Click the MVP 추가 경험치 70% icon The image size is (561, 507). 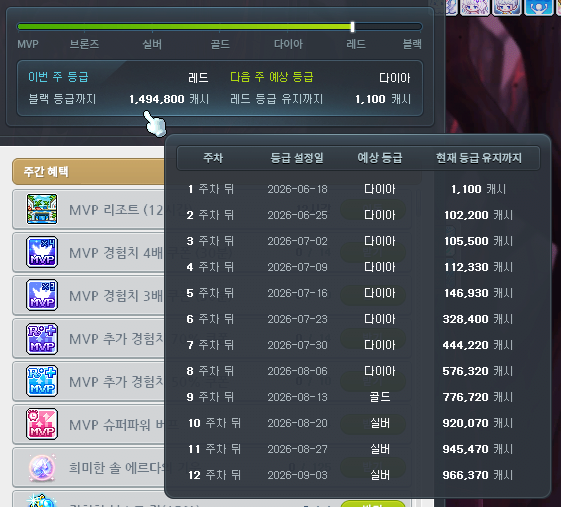[42, 338]
